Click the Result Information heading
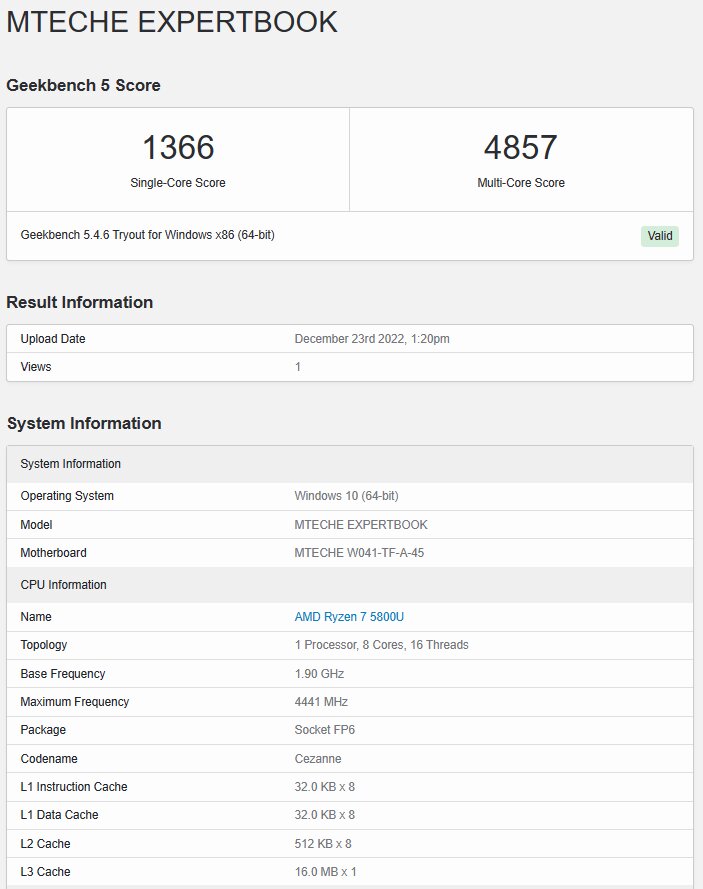This screenshot has height=889, width=703. 80,302
